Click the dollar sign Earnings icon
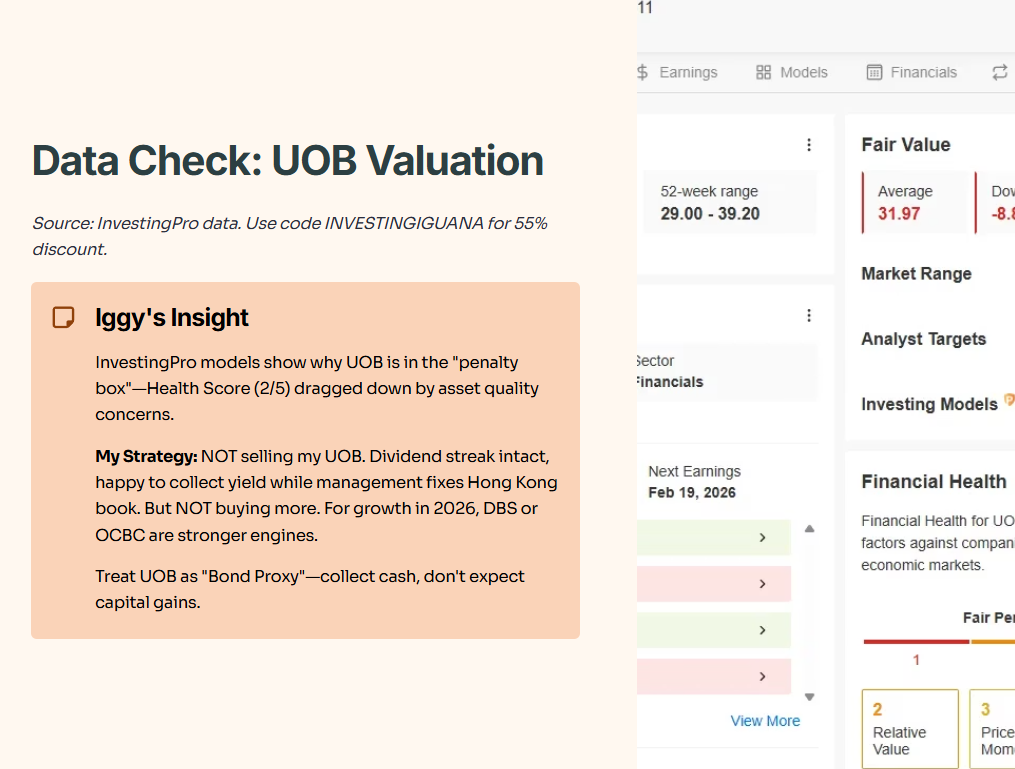Image resolution: width=1015 pixels, height=769 pixels. [642, 72]
